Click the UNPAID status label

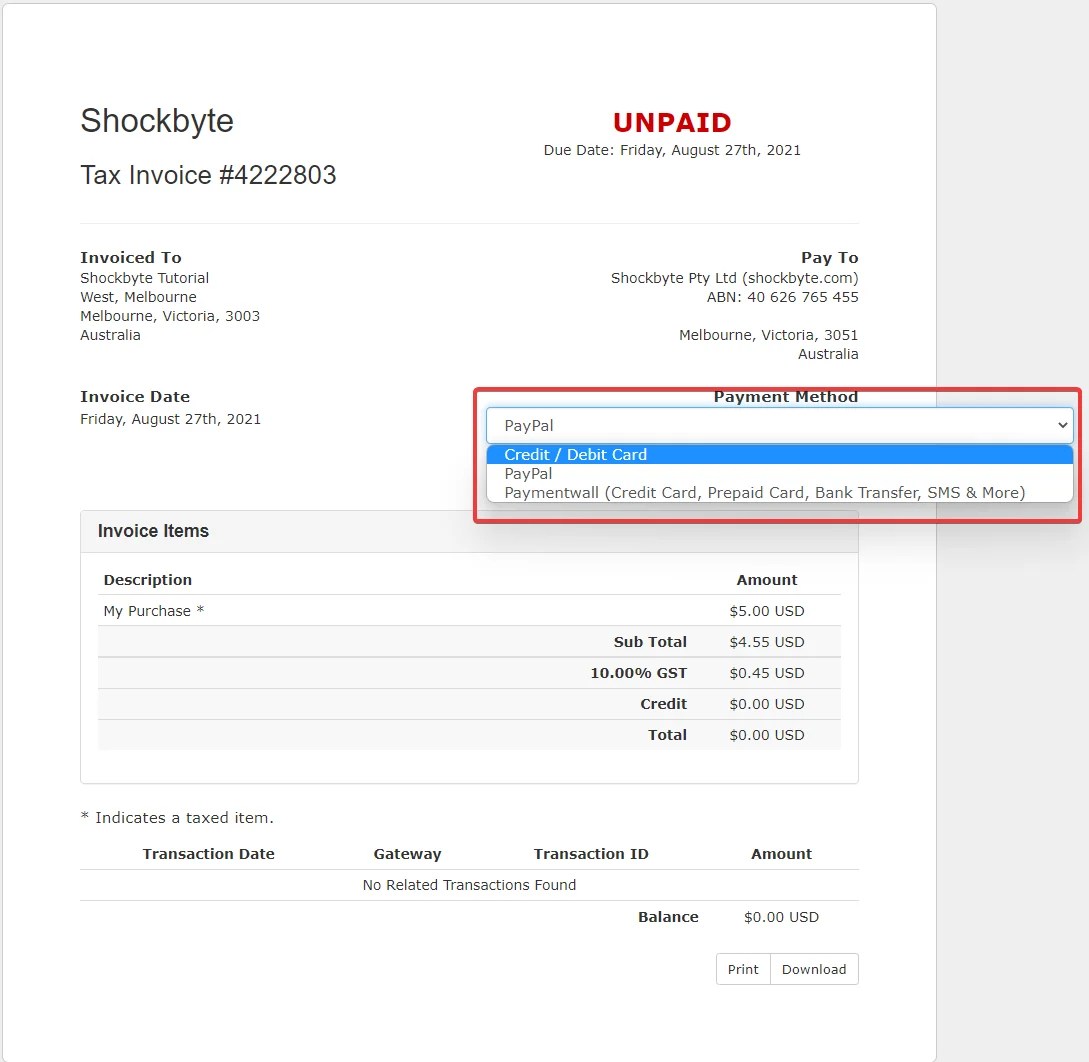pyautogui.click(x=672, y=122)
